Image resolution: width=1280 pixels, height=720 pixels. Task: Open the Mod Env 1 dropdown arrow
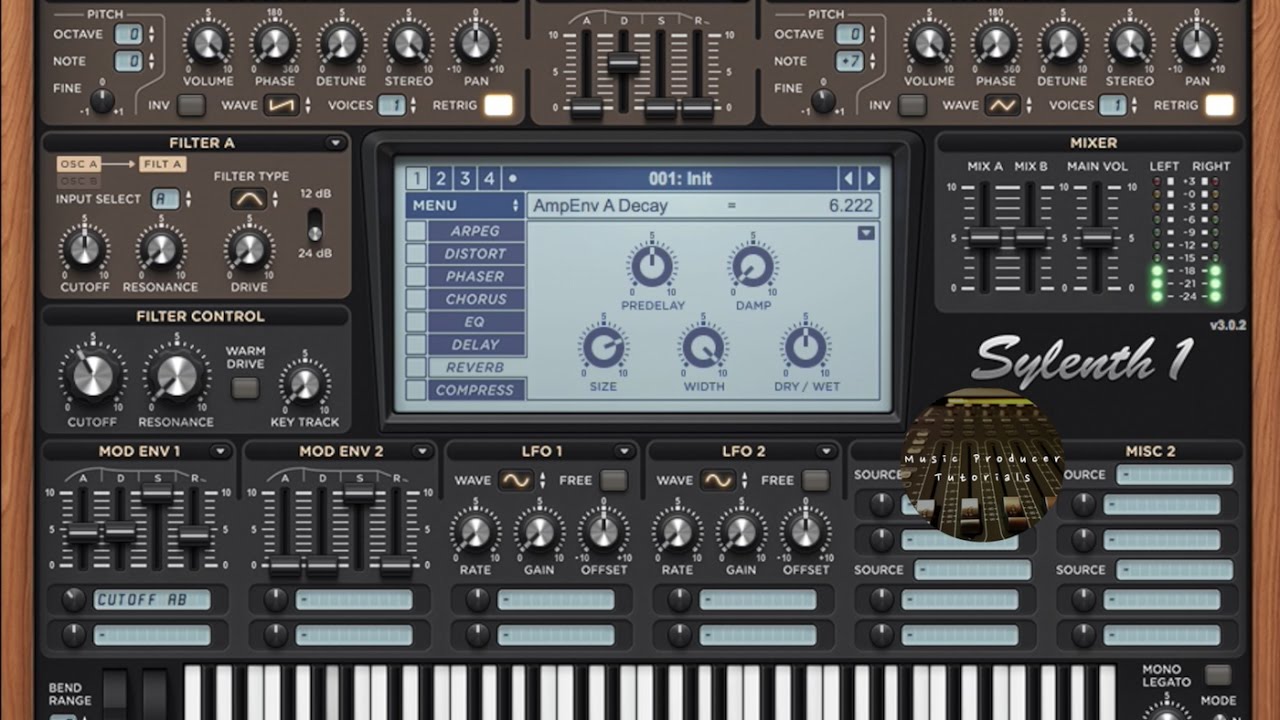coord(220,452)
